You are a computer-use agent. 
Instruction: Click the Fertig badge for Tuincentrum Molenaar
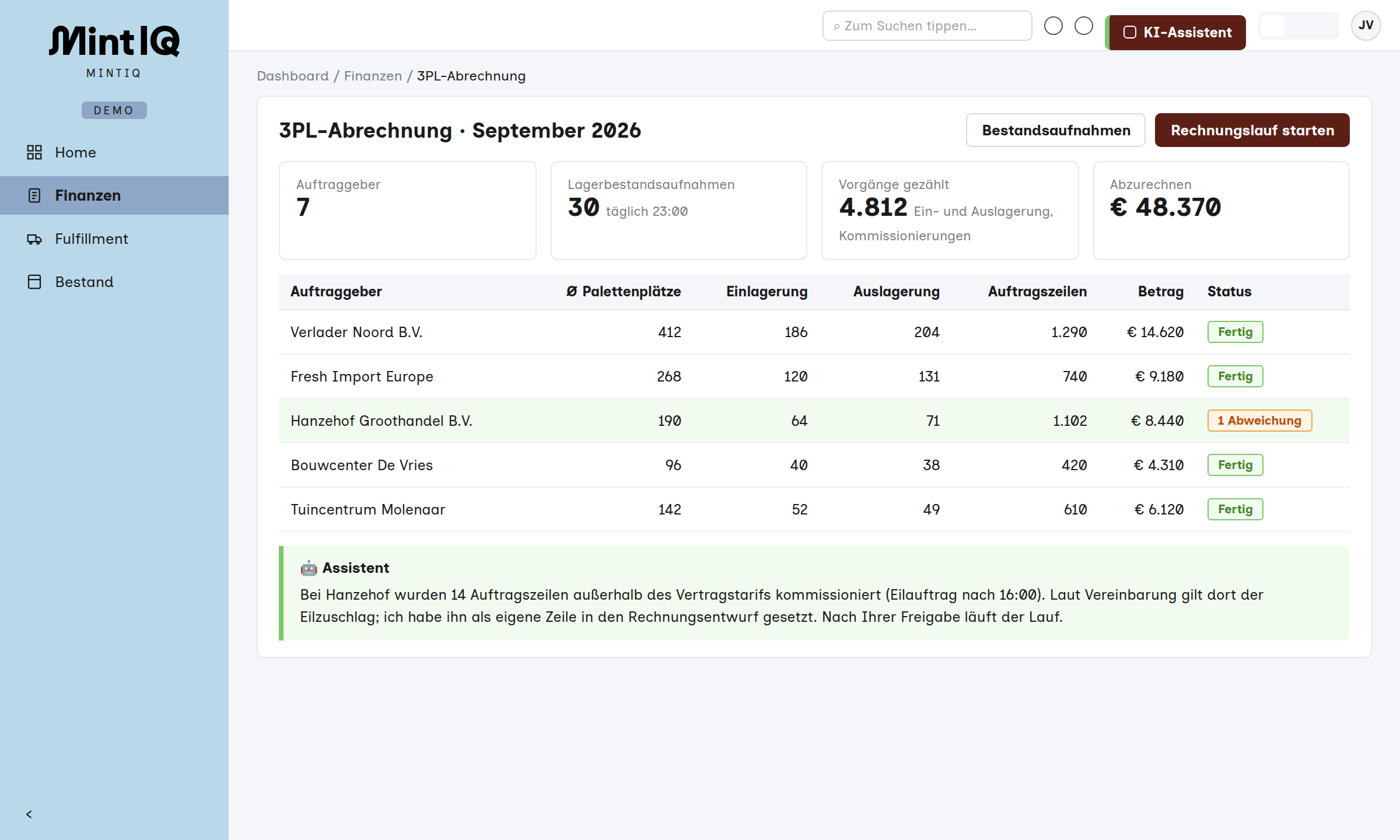pyautogui.click(x=1235, y=509)
